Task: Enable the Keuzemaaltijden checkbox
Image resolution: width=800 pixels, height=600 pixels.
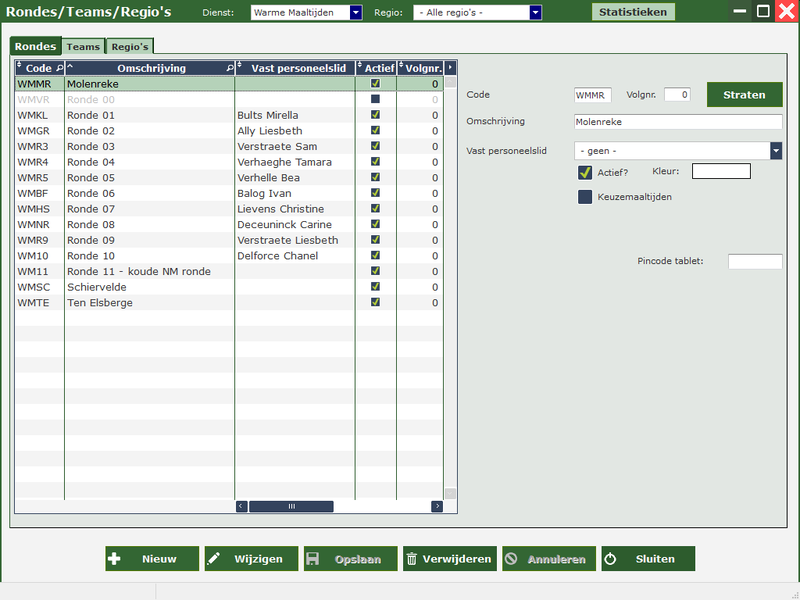Action: click(585, 197)
